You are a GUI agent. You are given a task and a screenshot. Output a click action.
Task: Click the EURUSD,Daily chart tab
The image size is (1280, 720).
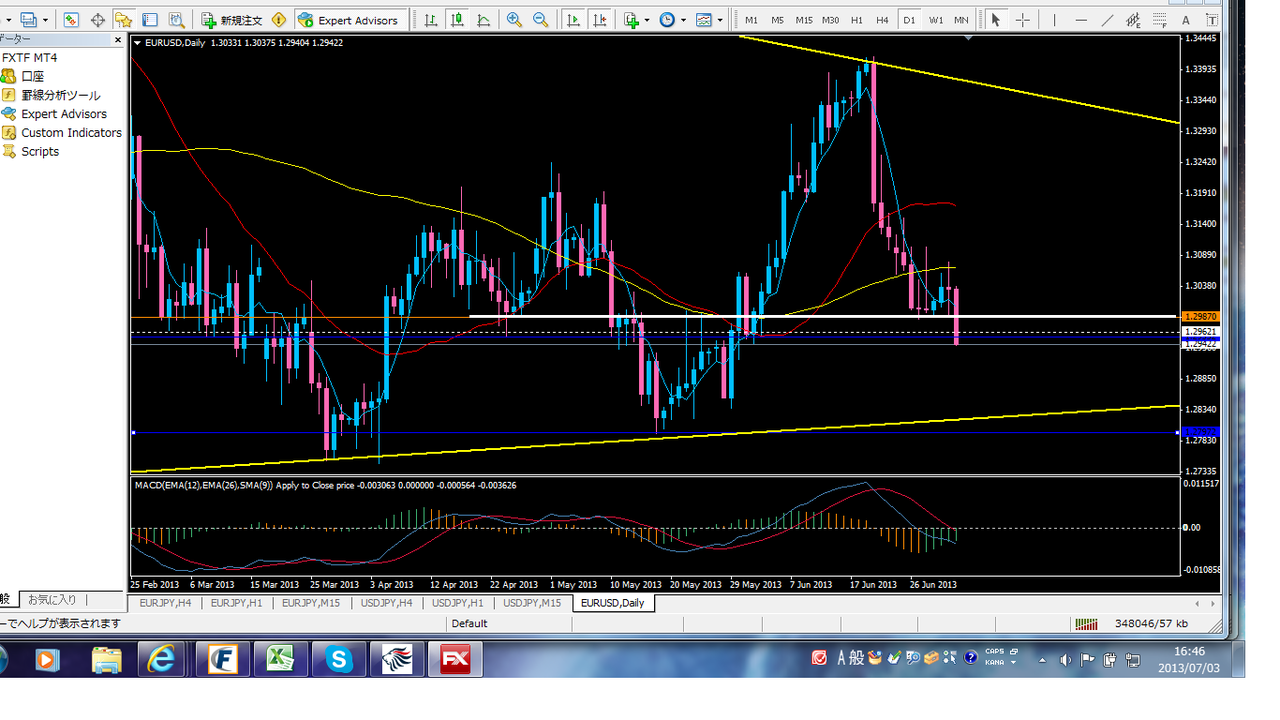[x=613, y=603]
